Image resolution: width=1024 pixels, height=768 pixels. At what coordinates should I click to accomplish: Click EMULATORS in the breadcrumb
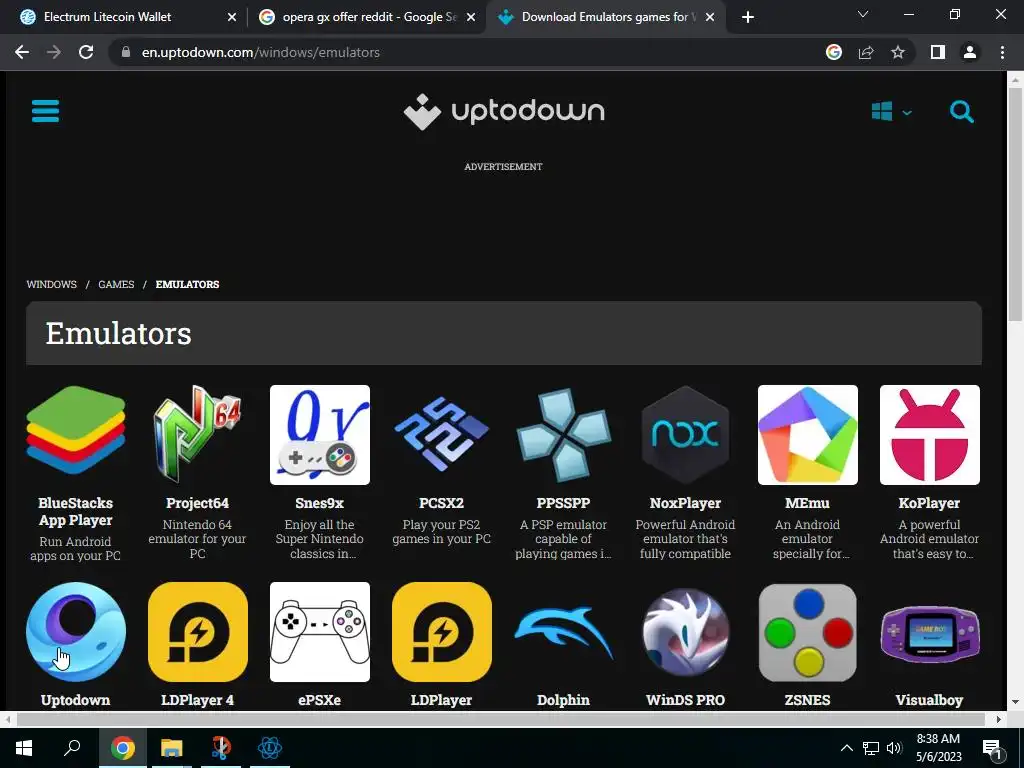click(187, 284)
